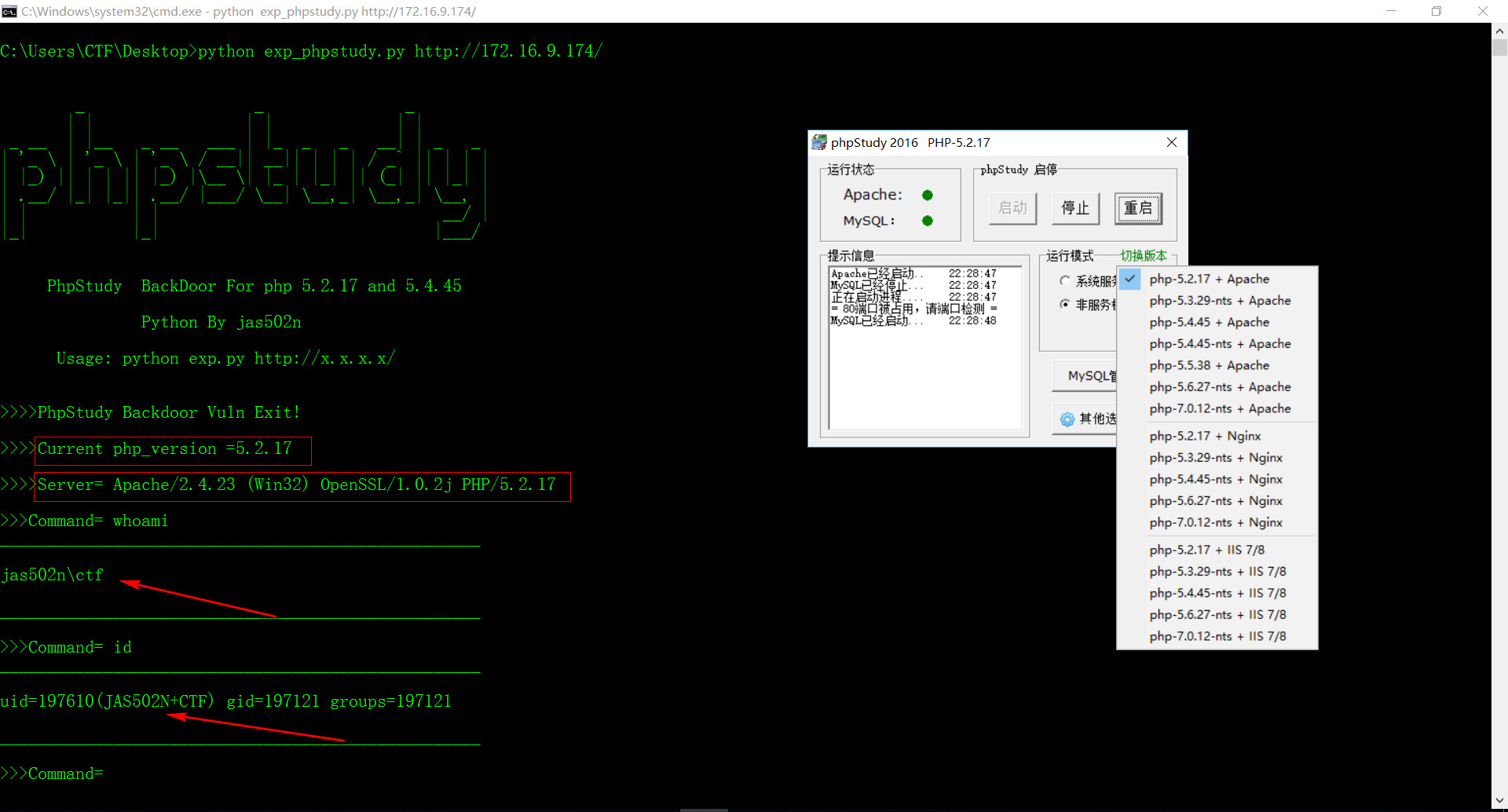Click the phpStudy 2016 window icon
Viewport: 1508px width, 812px height.
point(819,142)
